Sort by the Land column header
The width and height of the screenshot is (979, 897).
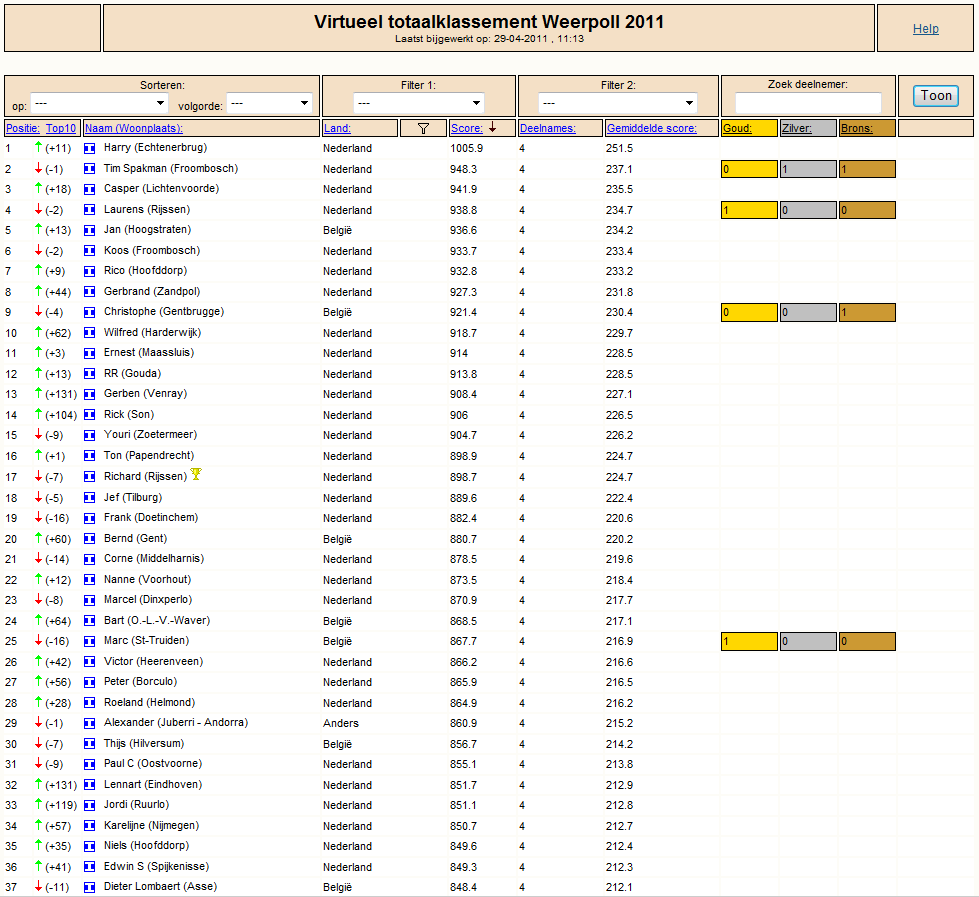337,129
